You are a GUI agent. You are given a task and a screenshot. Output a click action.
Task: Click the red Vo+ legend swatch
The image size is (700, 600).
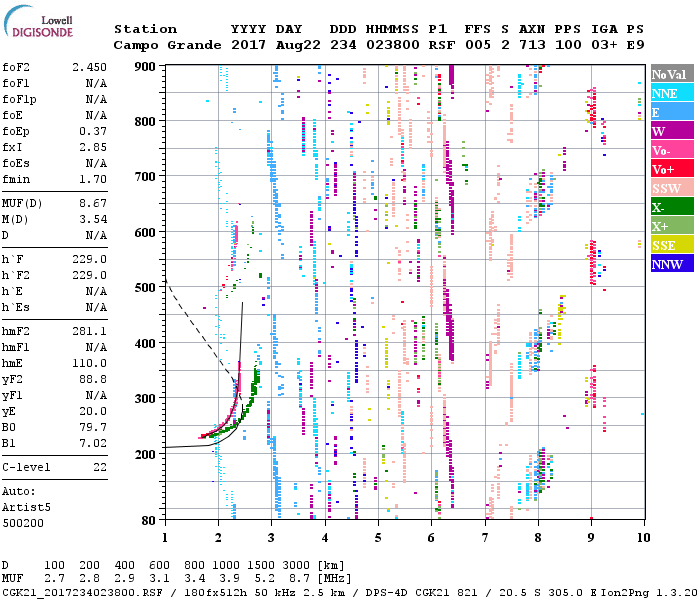pos(668,169)
